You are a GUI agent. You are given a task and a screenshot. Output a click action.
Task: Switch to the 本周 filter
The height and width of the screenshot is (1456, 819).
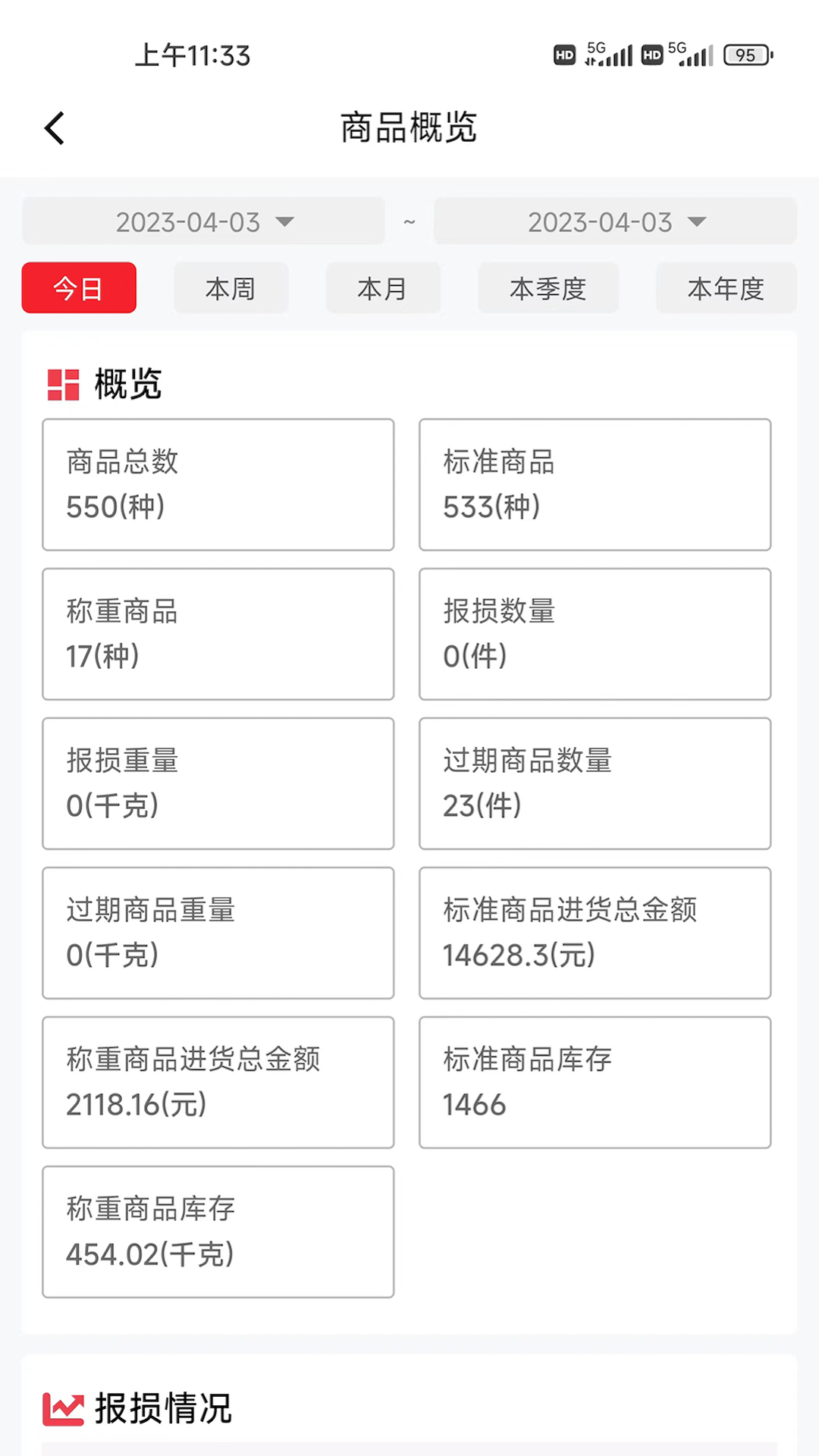pos(231,288)
